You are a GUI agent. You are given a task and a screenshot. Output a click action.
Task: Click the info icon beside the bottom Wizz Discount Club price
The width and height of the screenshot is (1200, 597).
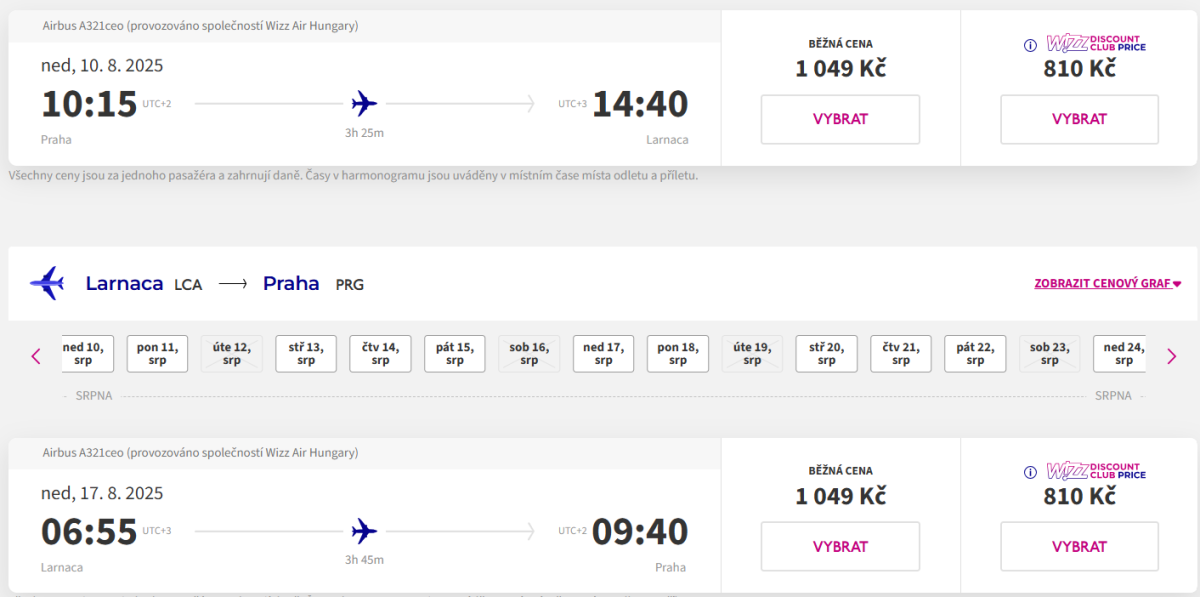point(1030,472)
